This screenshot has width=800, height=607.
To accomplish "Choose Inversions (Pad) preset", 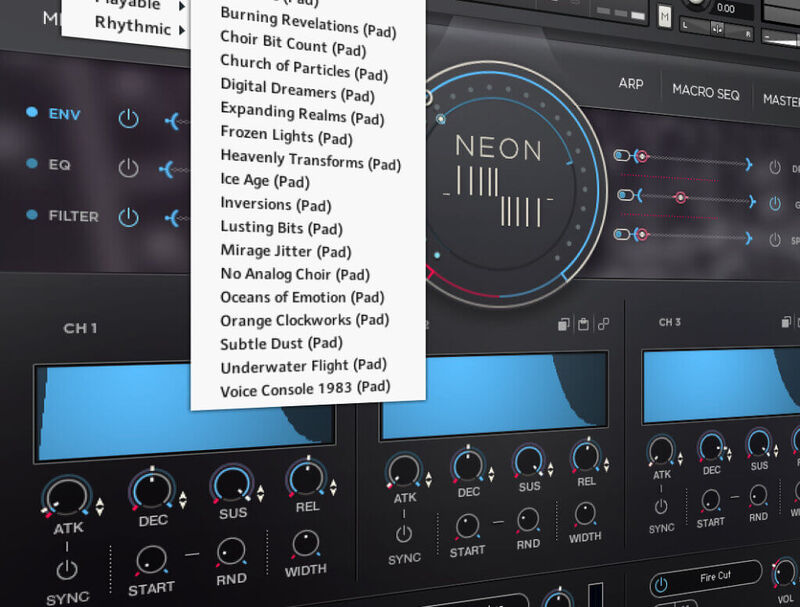I will [276, 204].
